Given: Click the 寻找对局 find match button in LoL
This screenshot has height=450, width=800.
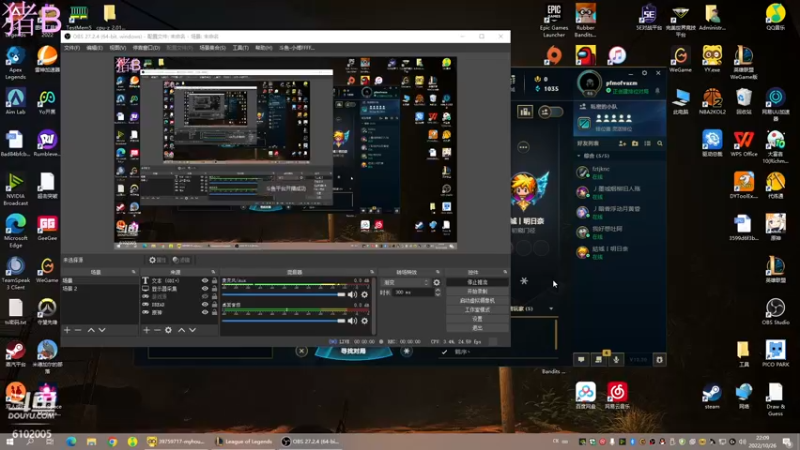Looking at the screenshot, I should [x=353, y=352].
